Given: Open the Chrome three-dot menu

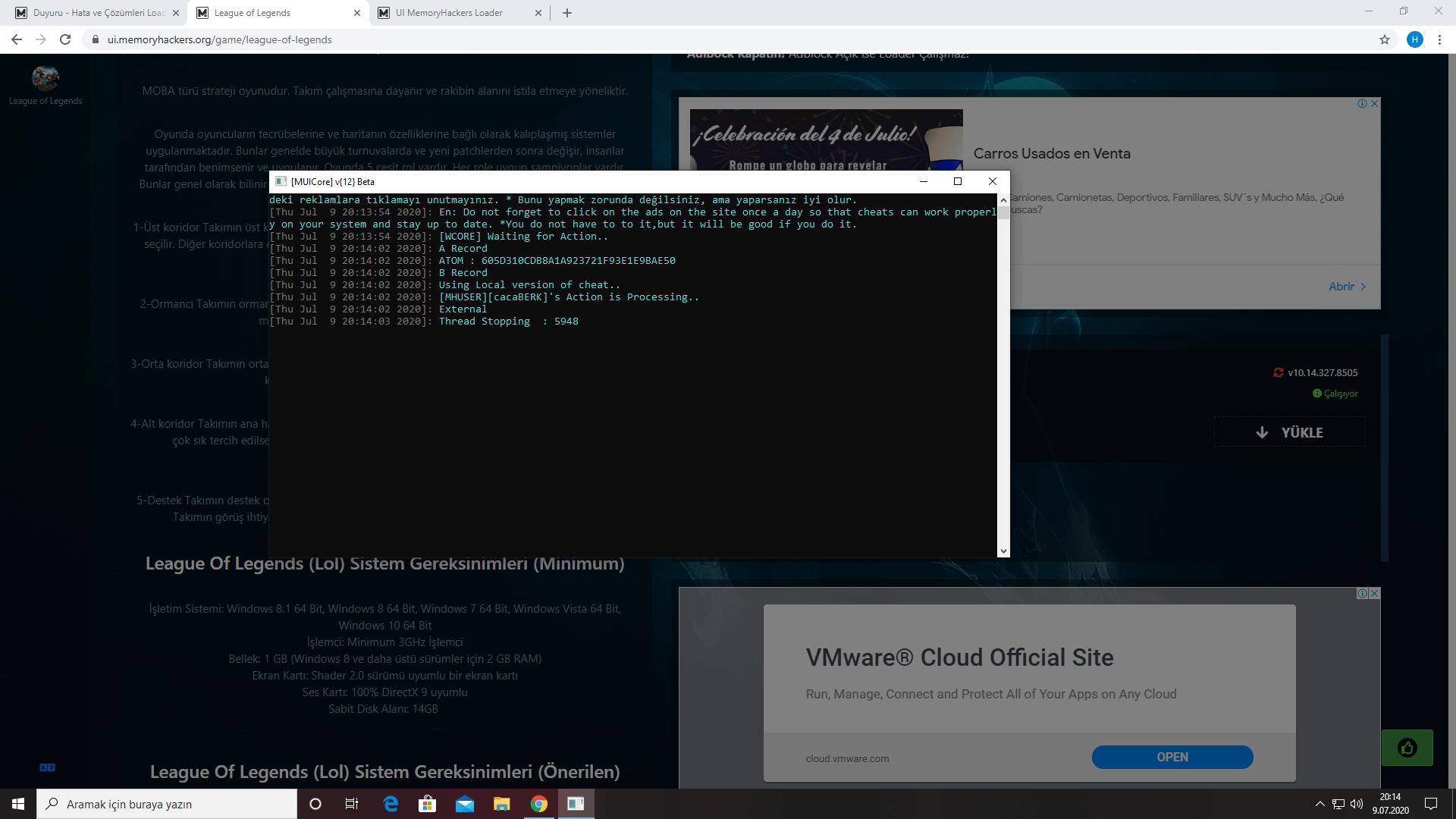Looking at the screenshot, I should click(1439, 39).
